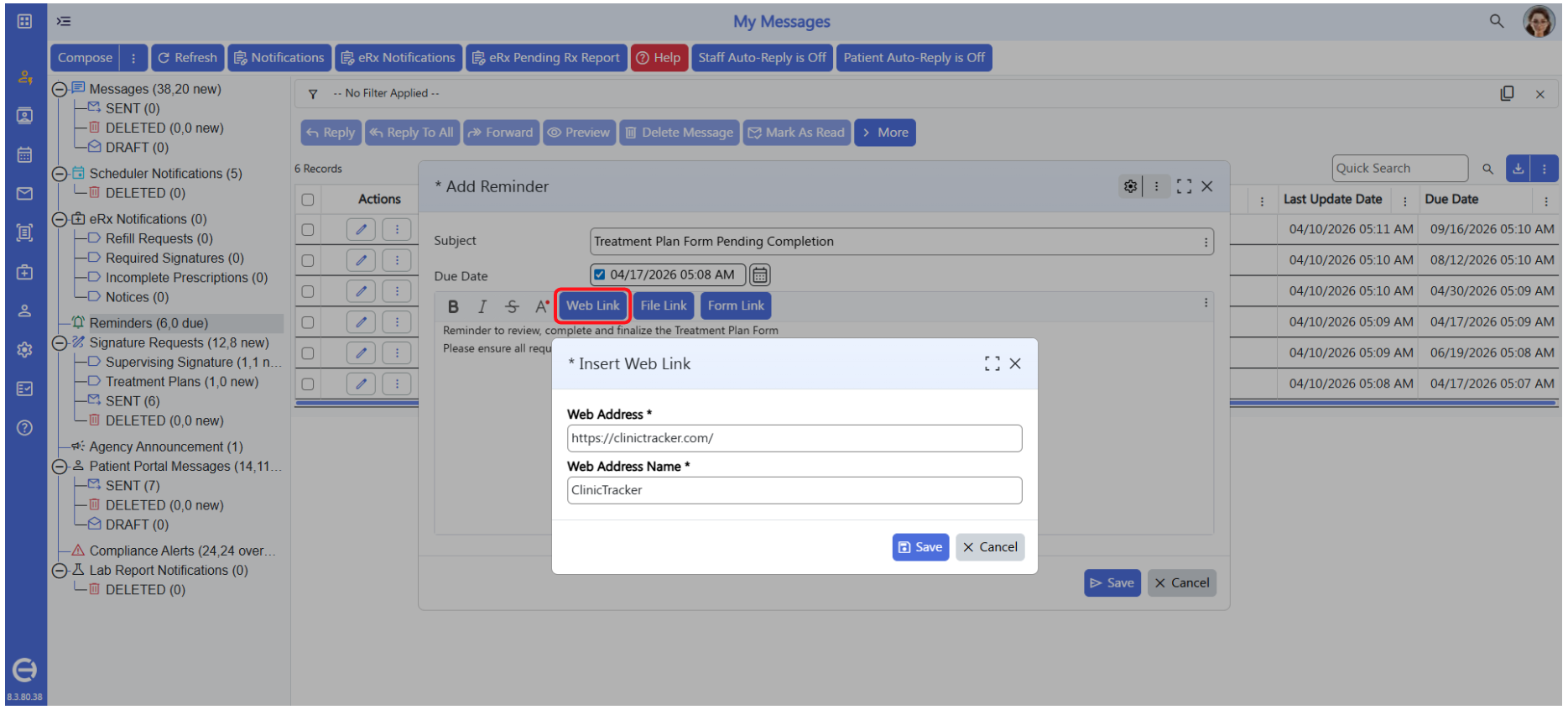Viewport: 1568px width, 710px height.
Task: Collapse the Scheduler Notifications tree node
Action: [60, 174]
